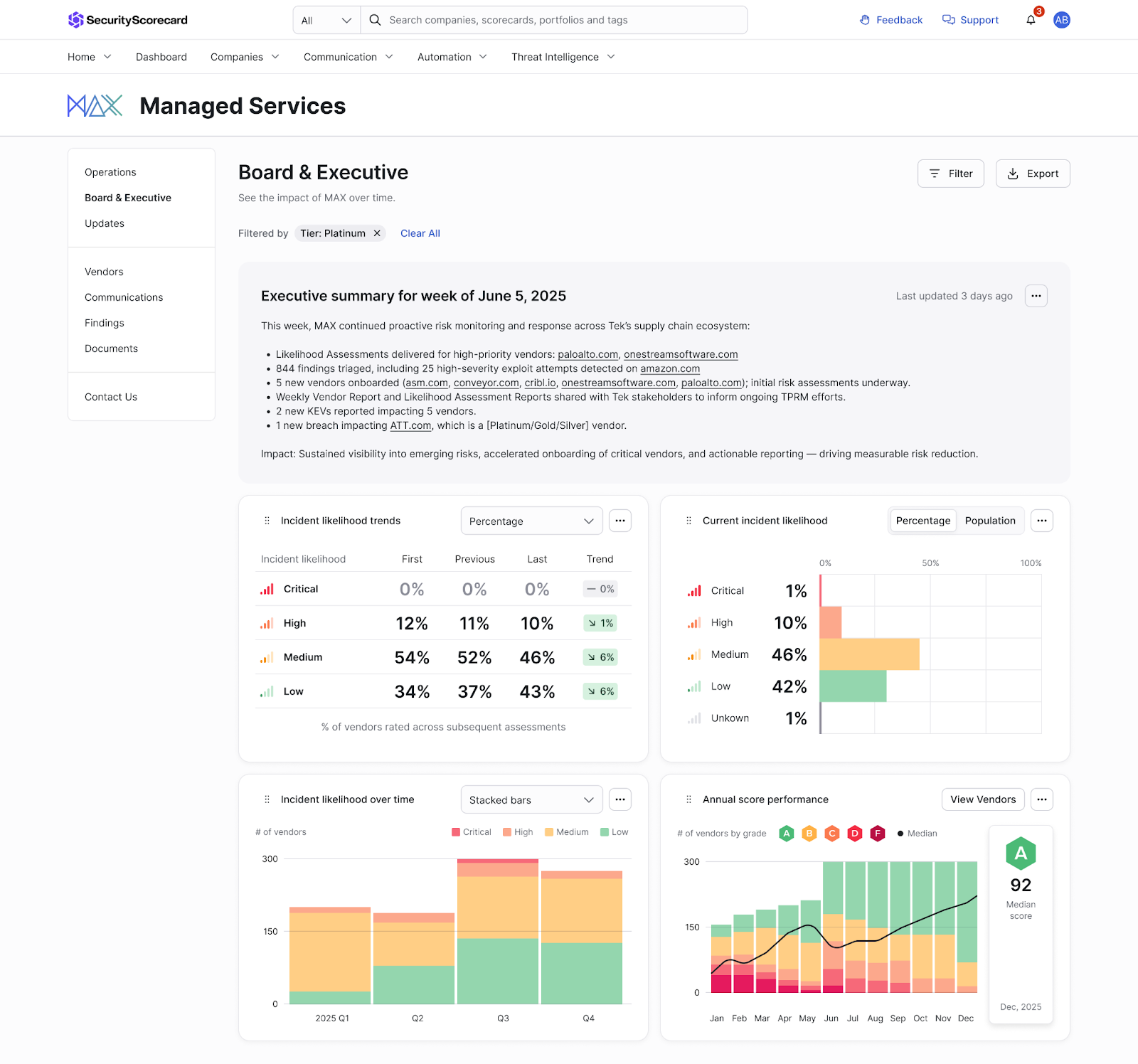
Task: Open the Stacked bars chart type dropdown
Action: (531, 799)
